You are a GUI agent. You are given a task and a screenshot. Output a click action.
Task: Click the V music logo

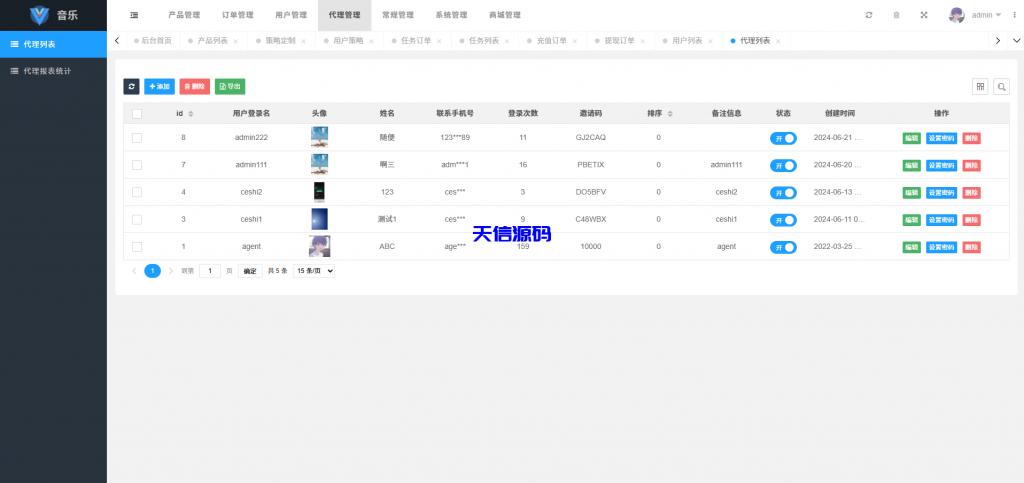40,15
